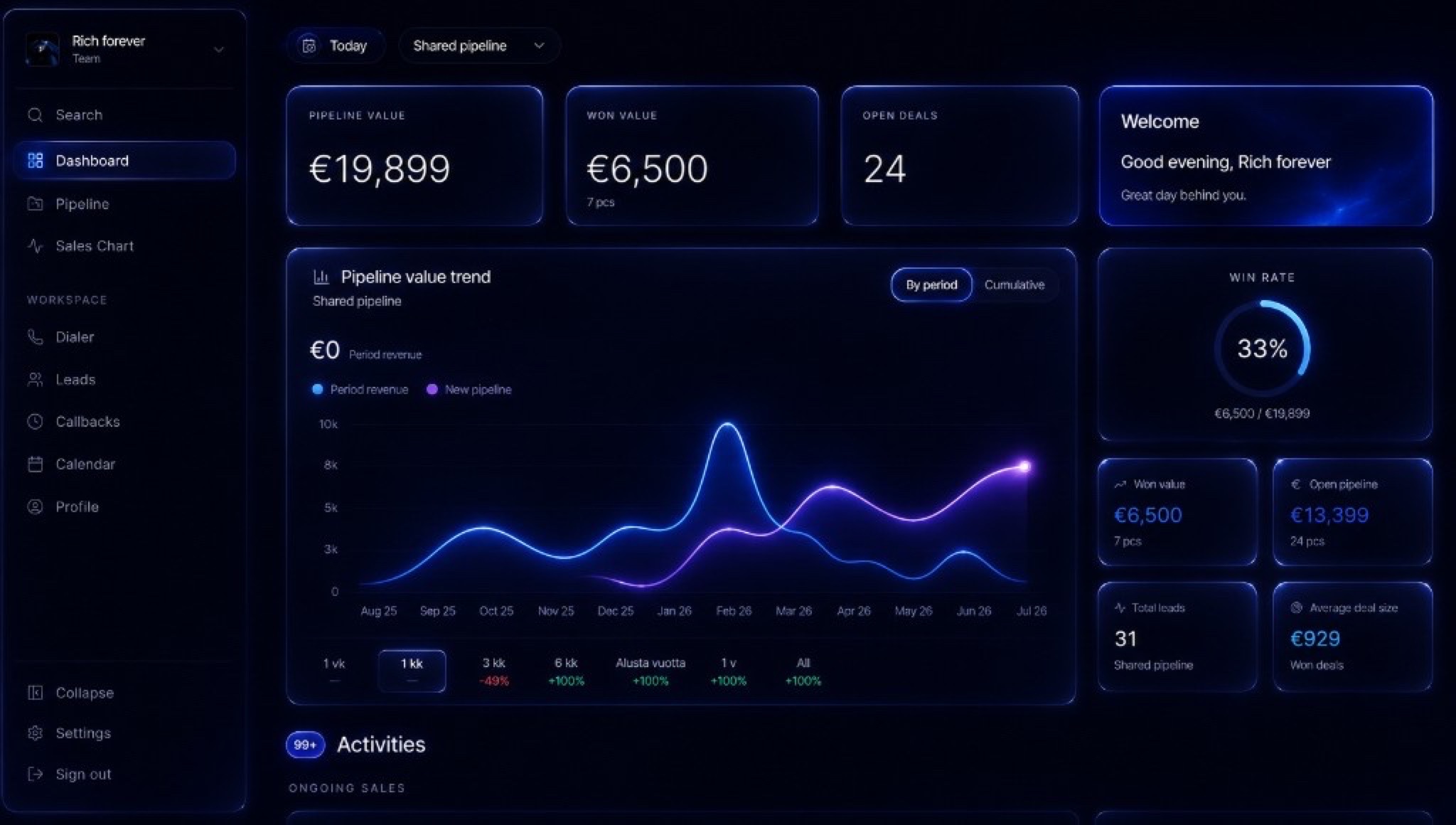The height and width of the screenshot is (825, 1456).
Task: Click the Total leads 31 value
Action: pos(1125,639)
